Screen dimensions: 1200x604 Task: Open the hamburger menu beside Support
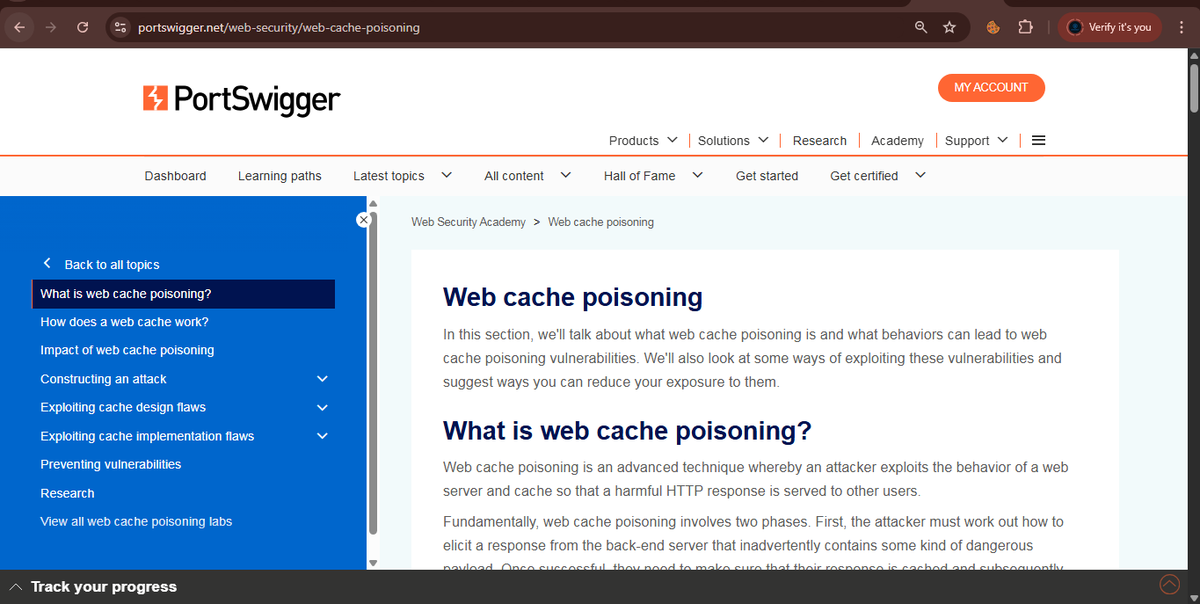tap(1038, 140)
